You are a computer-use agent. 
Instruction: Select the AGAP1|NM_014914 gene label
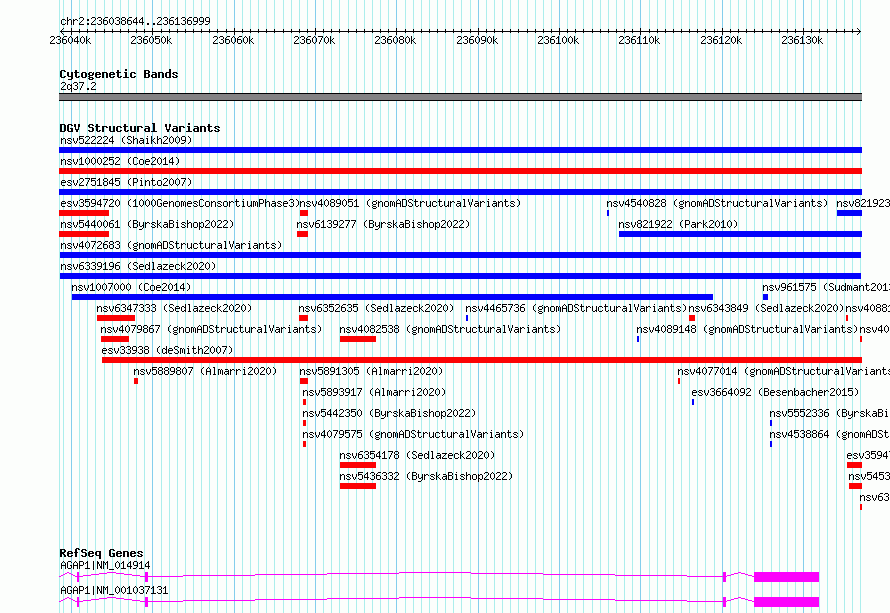(x=105, y=565)
